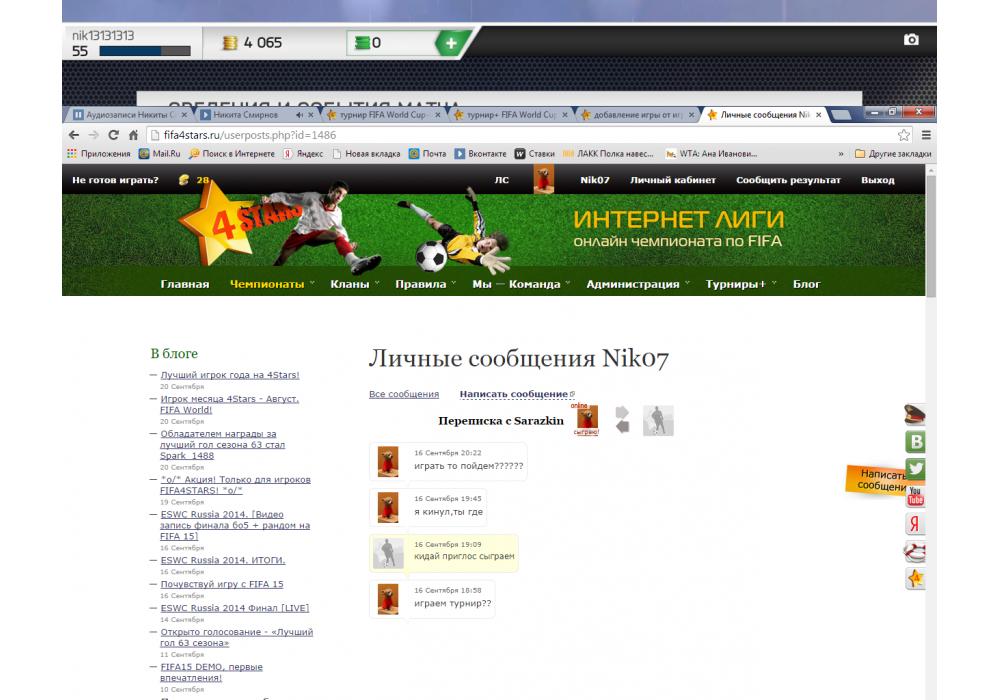Viewport: 1000px width, 700px height.
Task: Close the Личные сообщения tab
Action: pyautogui.click(x=818, y=115)
